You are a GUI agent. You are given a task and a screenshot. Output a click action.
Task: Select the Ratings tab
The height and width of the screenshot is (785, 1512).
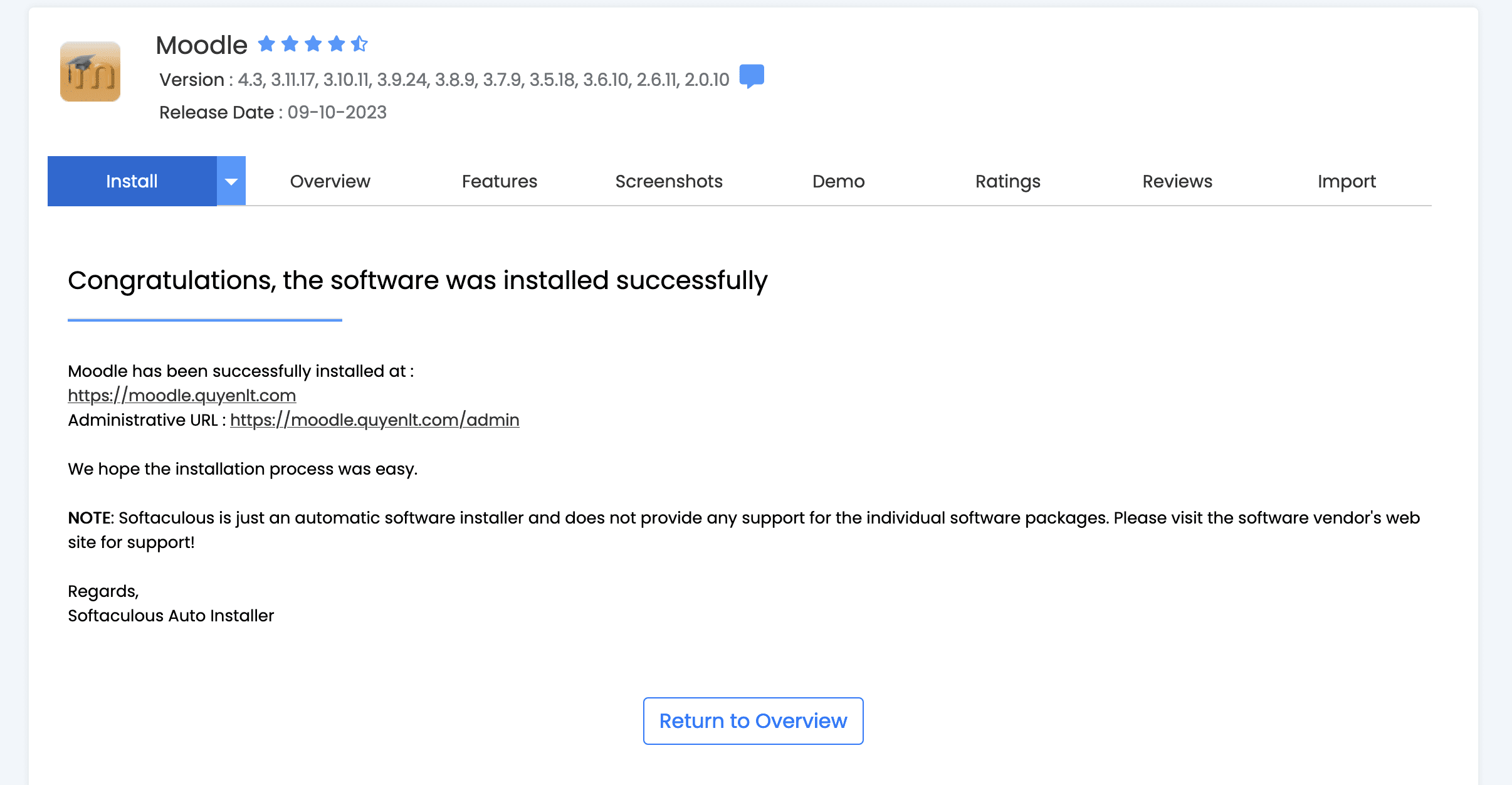tap(1008, 181)
